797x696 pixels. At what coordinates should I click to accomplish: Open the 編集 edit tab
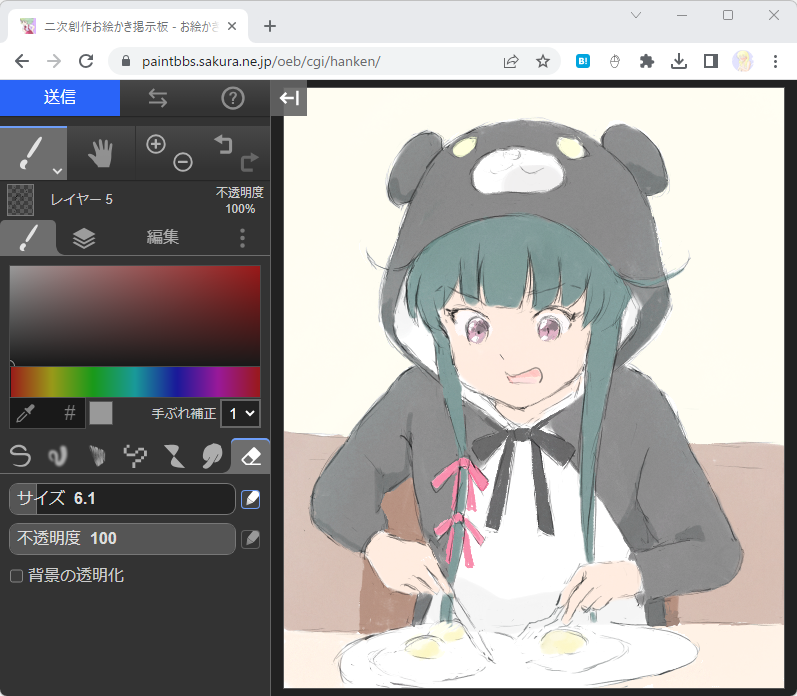pyautogui.click(x=163, y=238)
